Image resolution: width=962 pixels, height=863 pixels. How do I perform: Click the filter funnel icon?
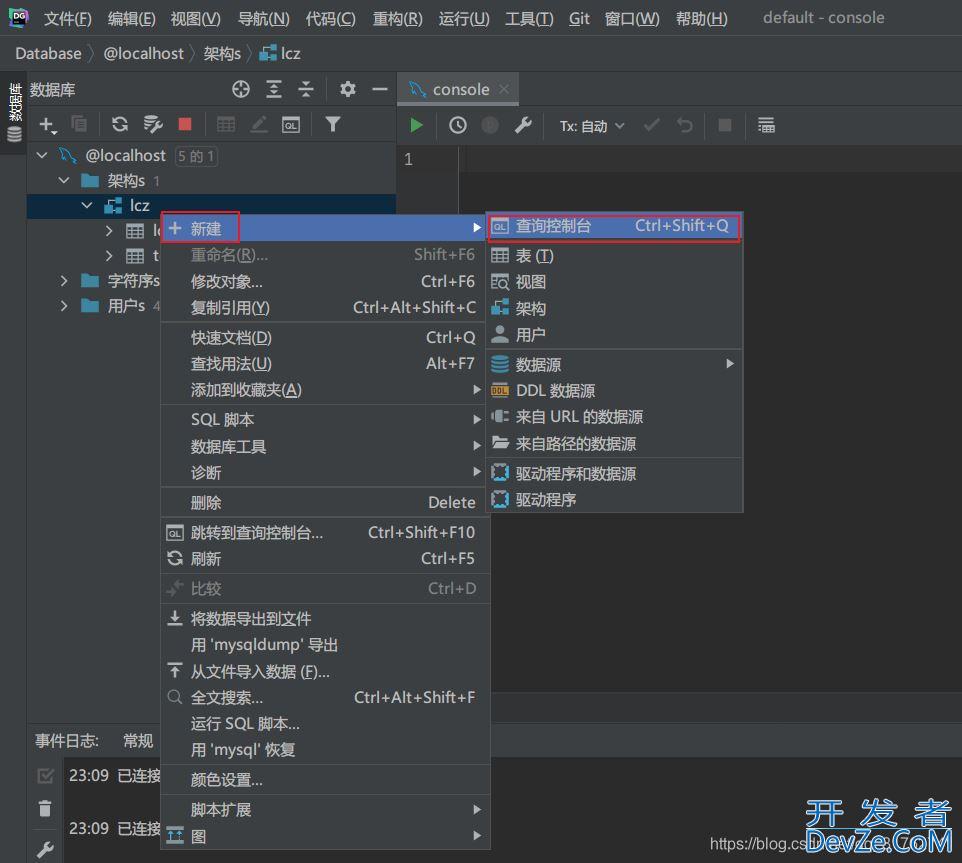click(333, 125)
